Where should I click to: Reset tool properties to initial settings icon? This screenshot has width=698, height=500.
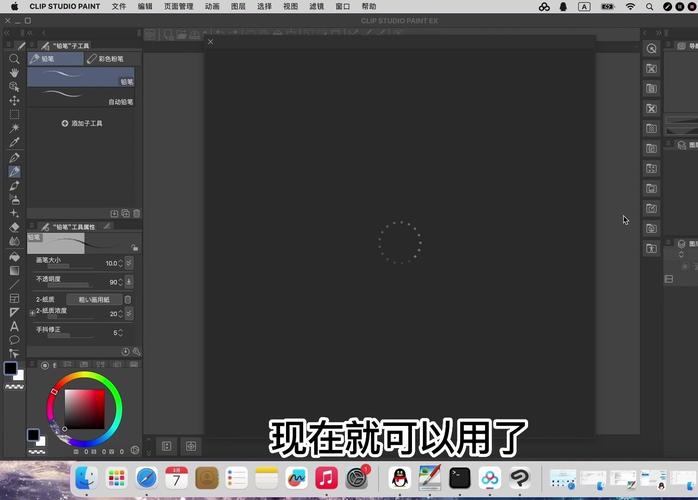126,352
